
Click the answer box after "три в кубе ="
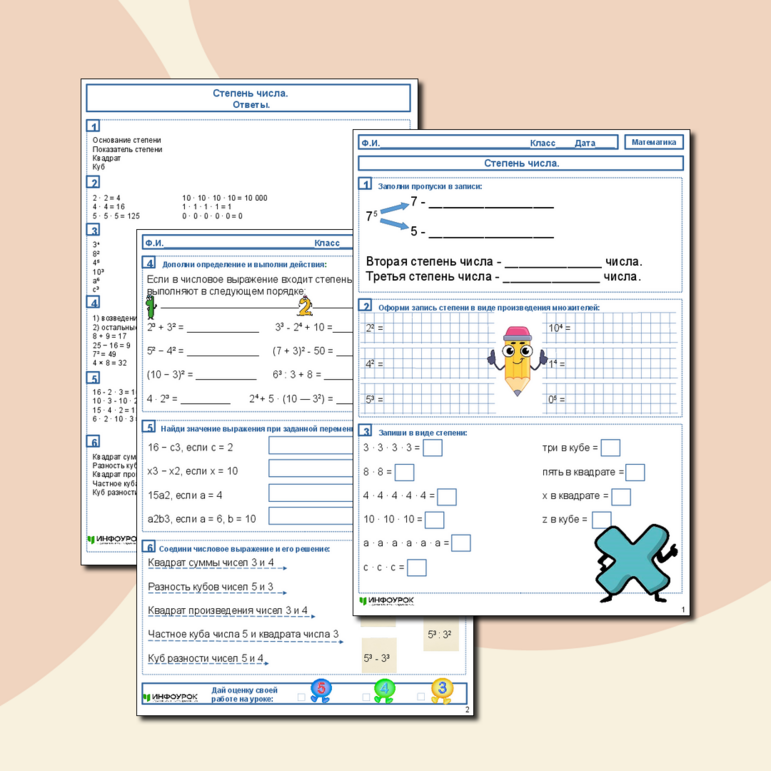point(610,448)
